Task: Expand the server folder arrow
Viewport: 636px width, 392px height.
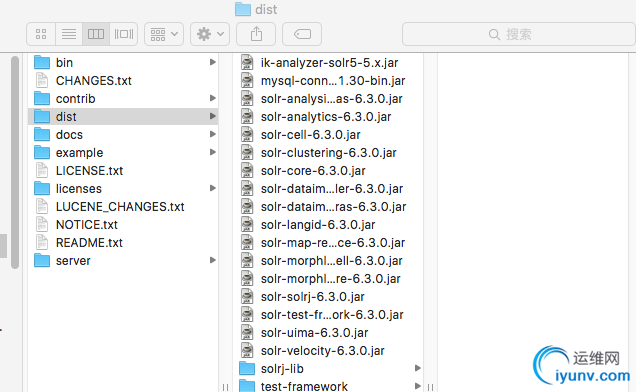Action: pyautogui.click(x=212, y=260)
